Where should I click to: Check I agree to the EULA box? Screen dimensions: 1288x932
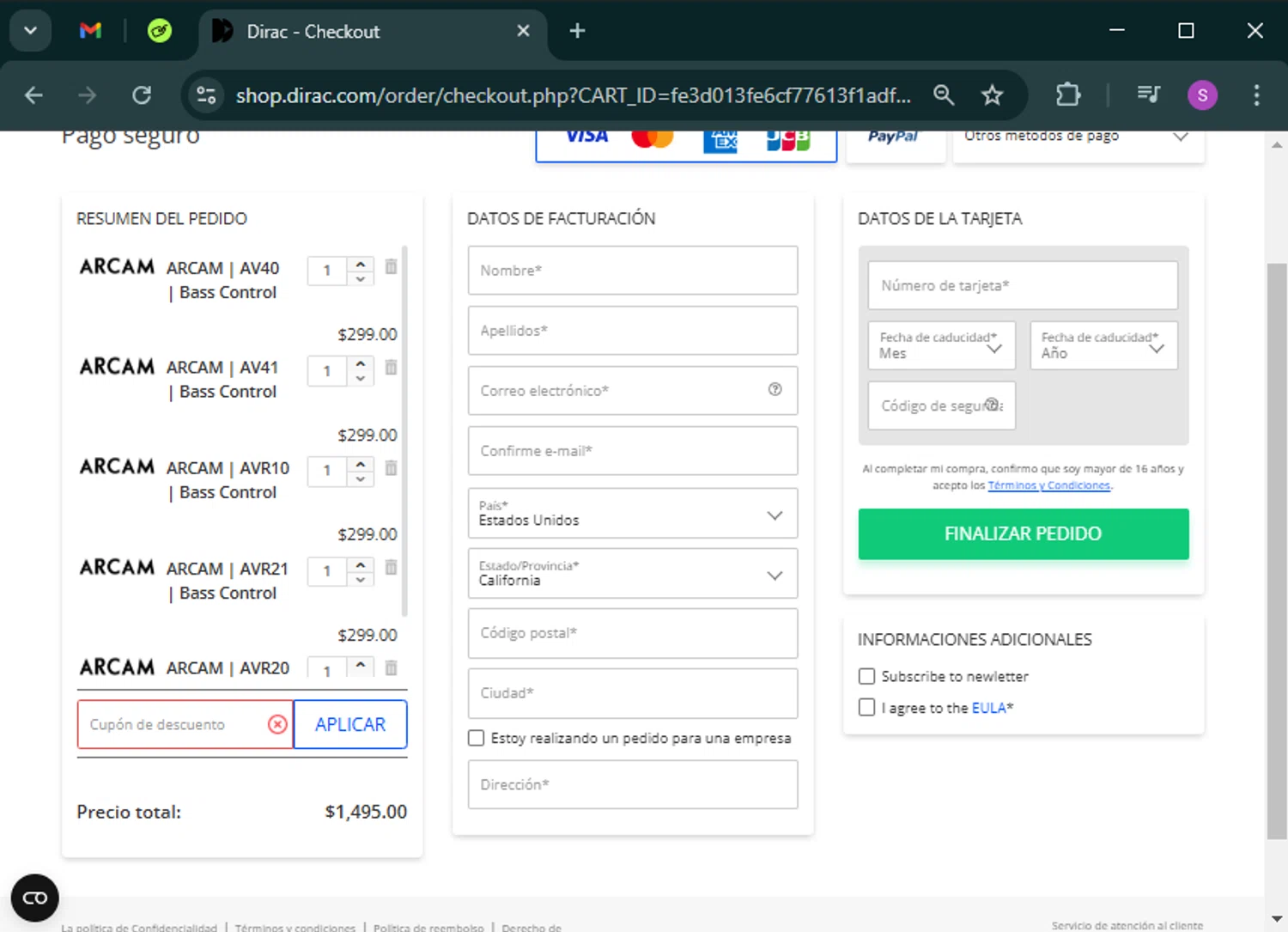pos(866,707)
